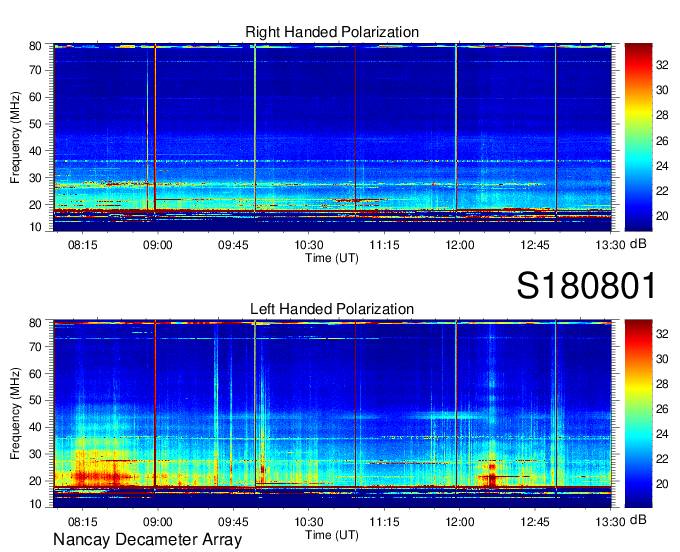This screenshot has width=680, height=552.
Task: Click the dB unit label of upper plot
Action: [638, 244]
